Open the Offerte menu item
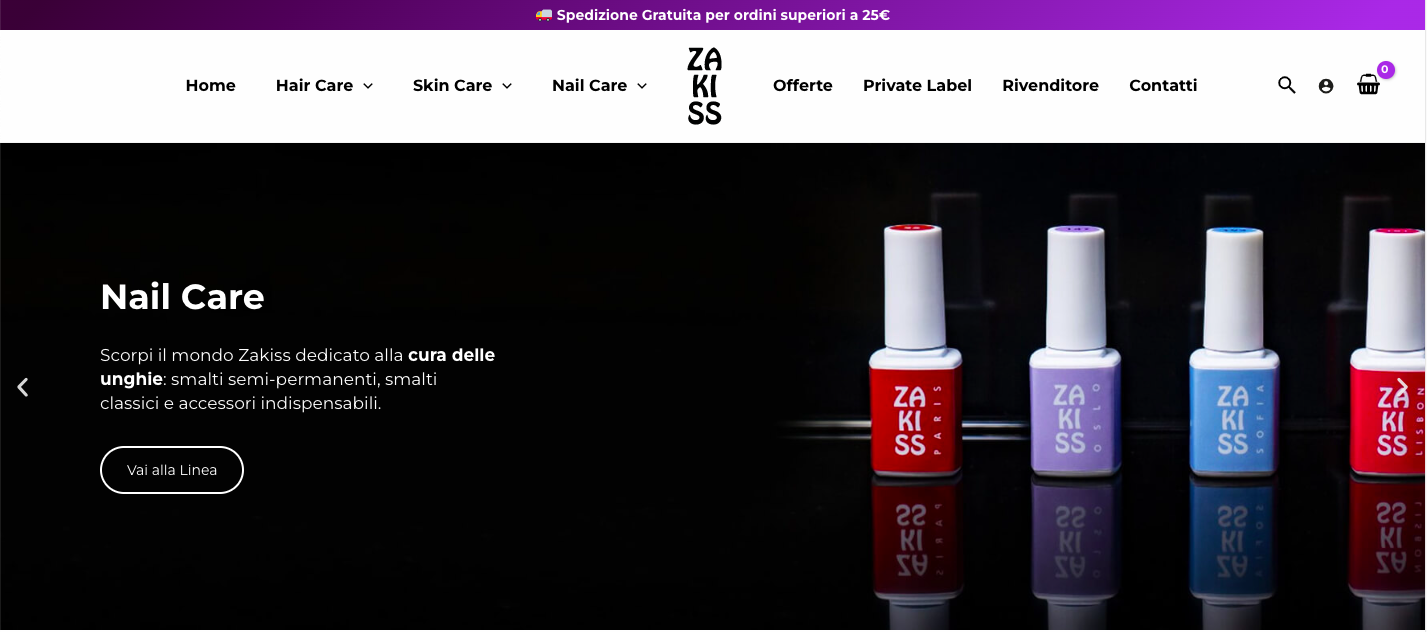This screenshot has width=1427, height=632. pyautogui.click(x=803, y=86)
